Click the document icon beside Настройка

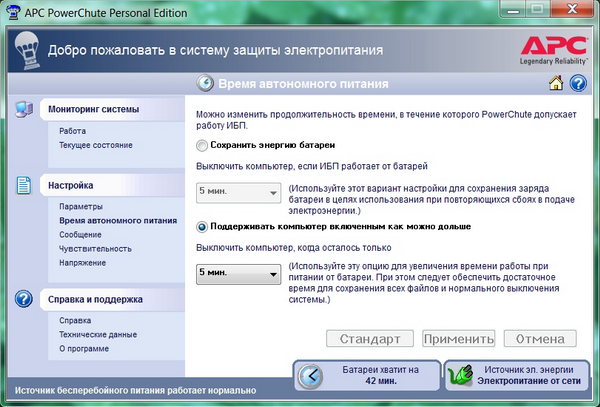(x=24, y=186)
